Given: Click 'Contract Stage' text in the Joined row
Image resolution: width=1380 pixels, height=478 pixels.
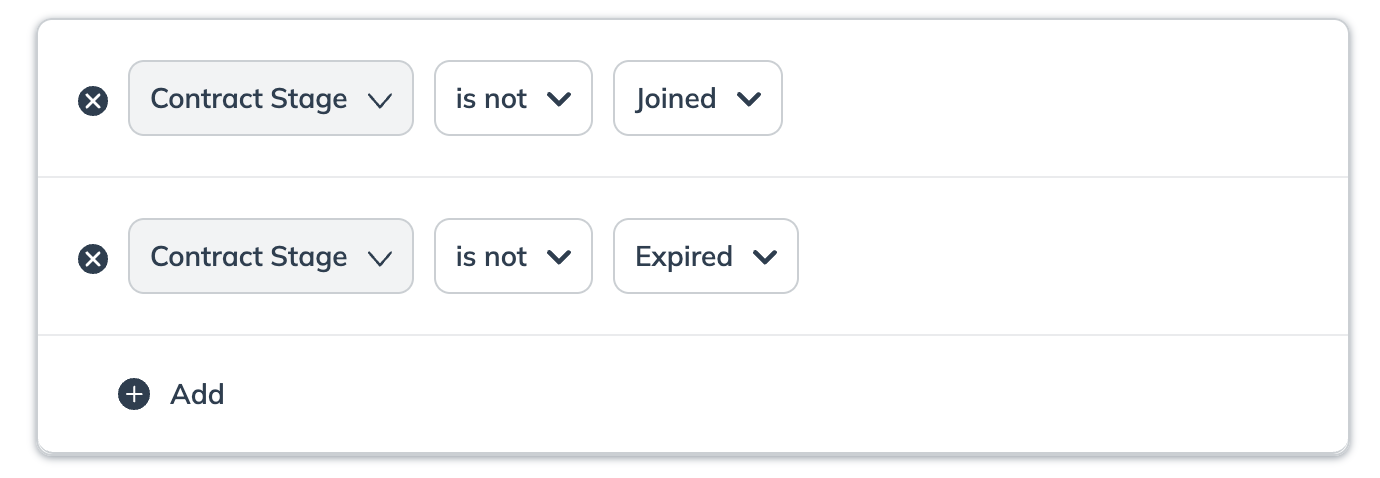Looking at the screenshot, I should pos(249,98).
